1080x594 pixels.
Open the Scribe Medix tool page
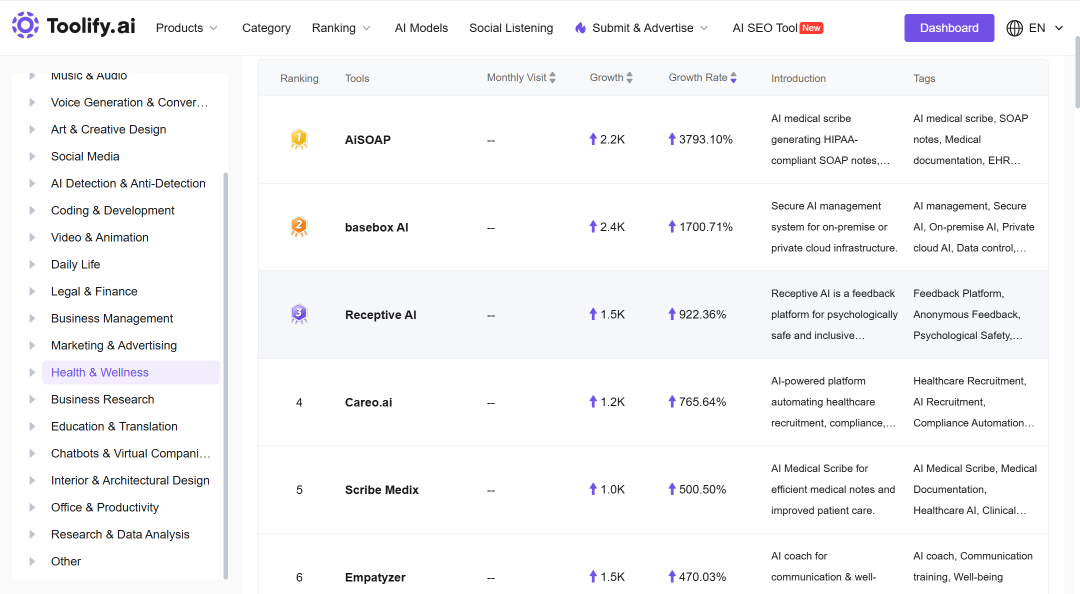(382, 490)
